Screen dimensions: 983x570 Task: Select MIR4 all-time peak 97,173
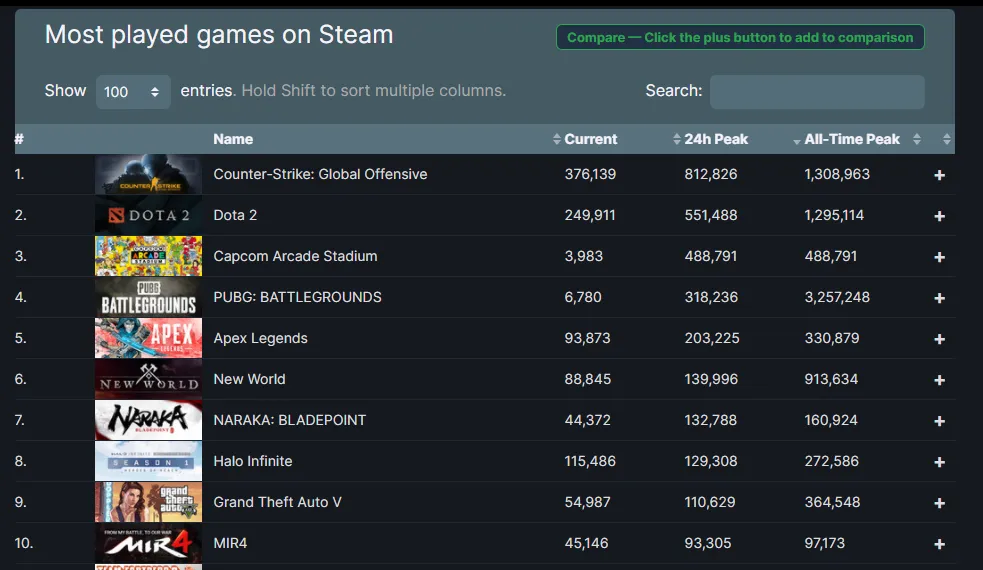pyautogui.click(x=824, y=543)
